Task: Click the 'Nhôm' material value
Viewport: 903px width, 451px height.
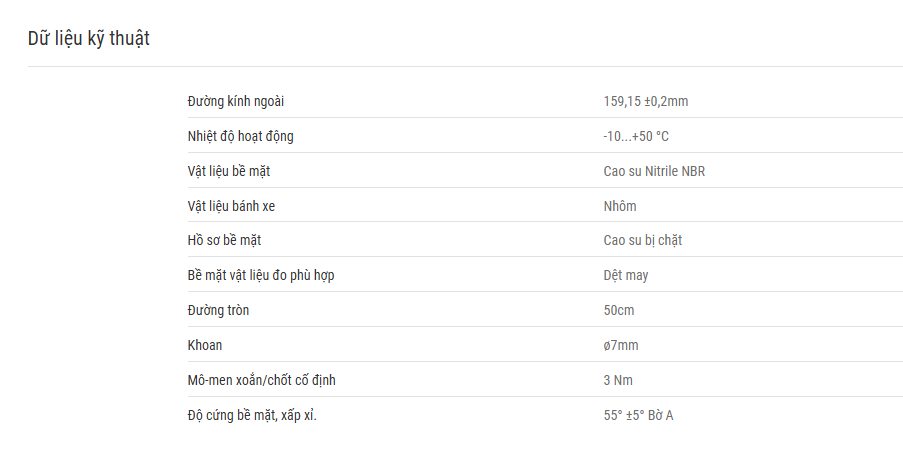Action: (x=620, y=206)
